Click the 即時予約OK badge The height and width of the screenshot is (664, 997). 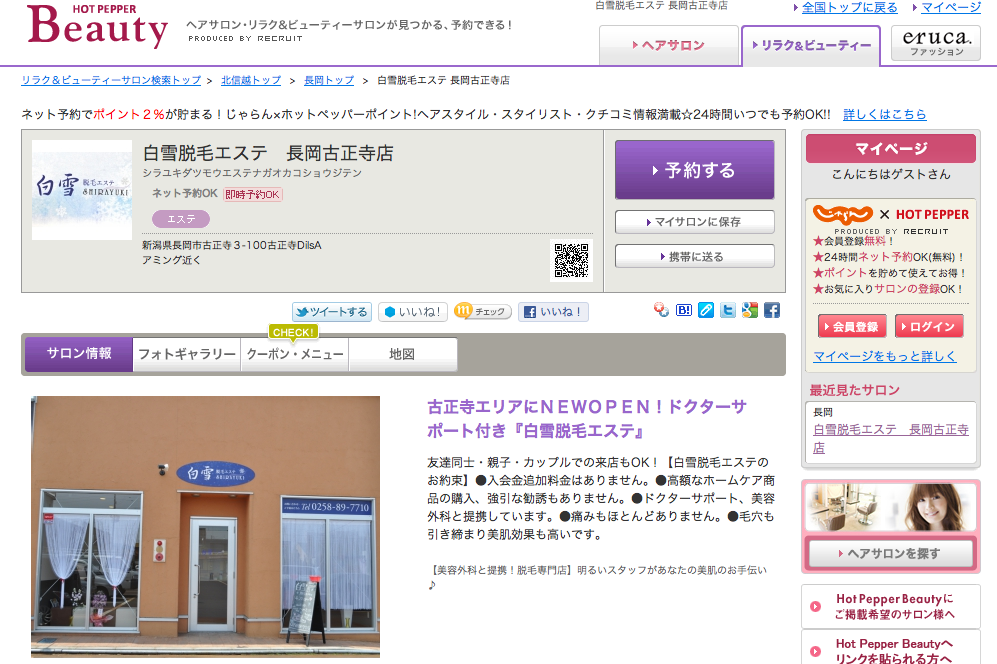click(252, 195)
